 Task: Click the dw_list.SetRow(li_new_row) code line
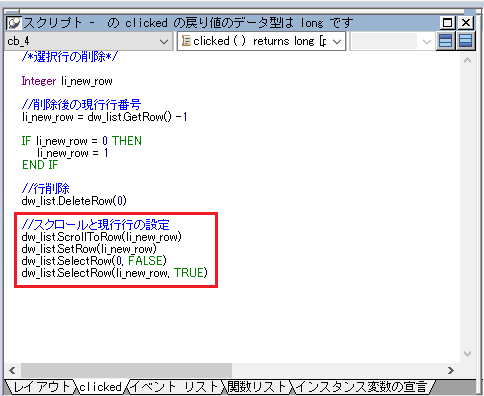tap(89, 249)
